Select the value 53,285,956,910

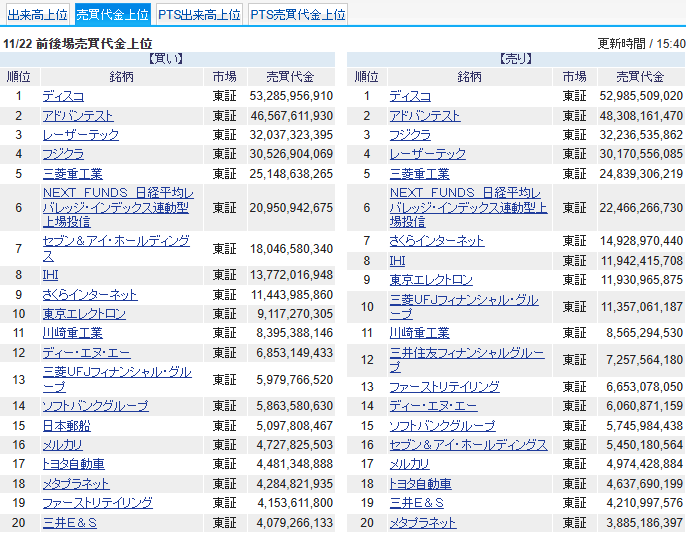pos(291,96)
